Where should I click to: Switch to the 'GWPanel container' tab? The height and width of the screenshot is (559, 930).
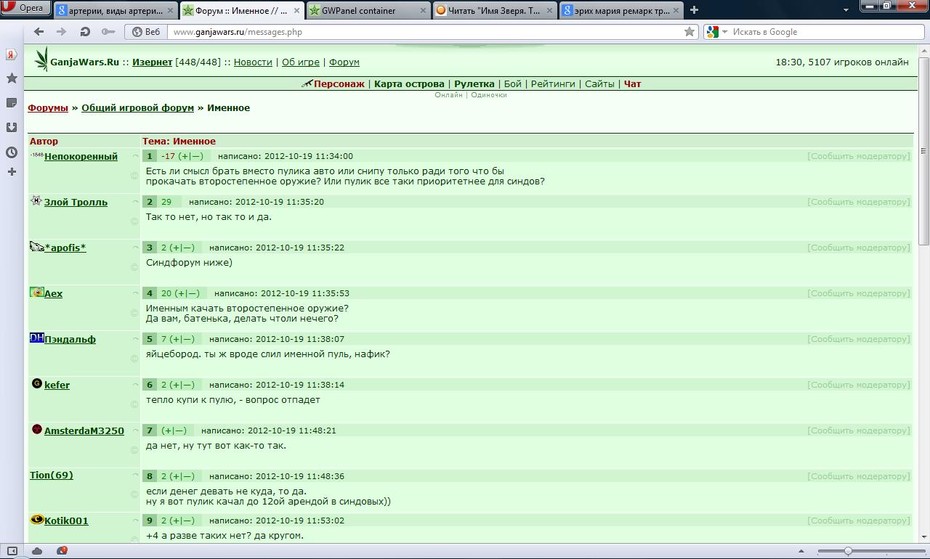coord(367,10)
